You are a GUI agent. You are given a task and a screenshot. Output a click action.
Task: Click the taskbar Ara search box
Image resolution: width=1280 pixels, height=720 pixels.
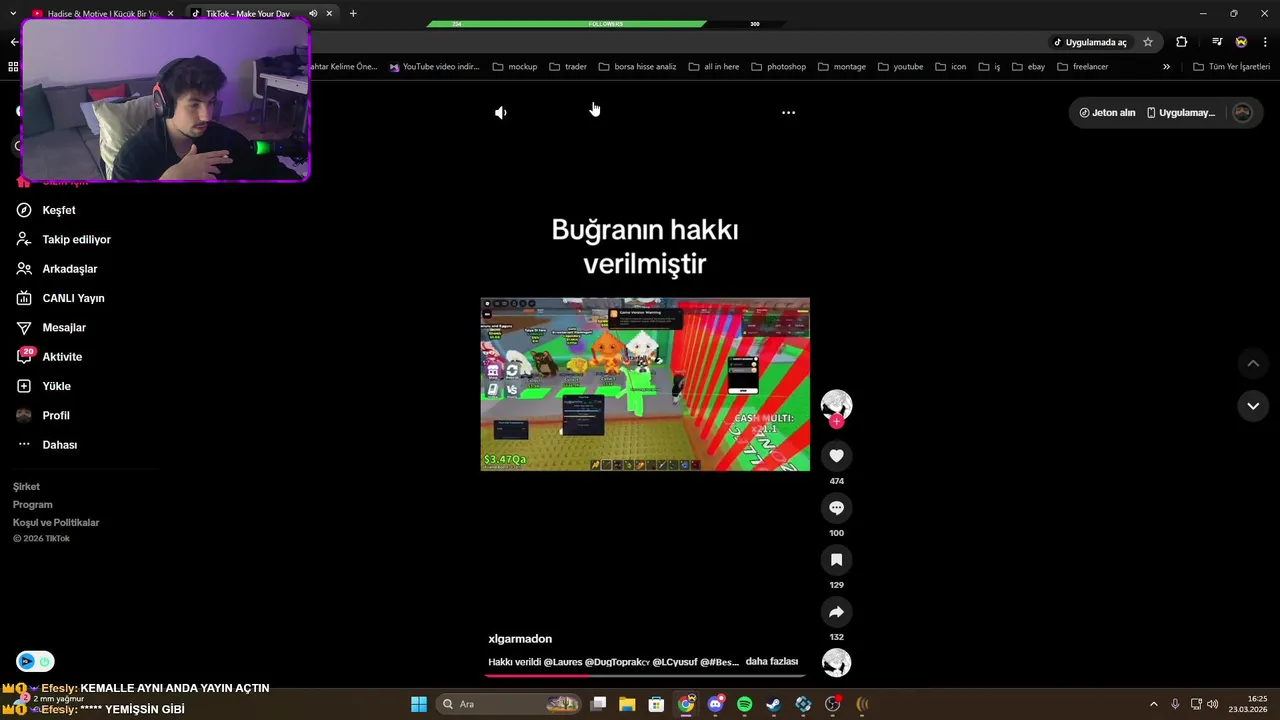coord(510,704)
